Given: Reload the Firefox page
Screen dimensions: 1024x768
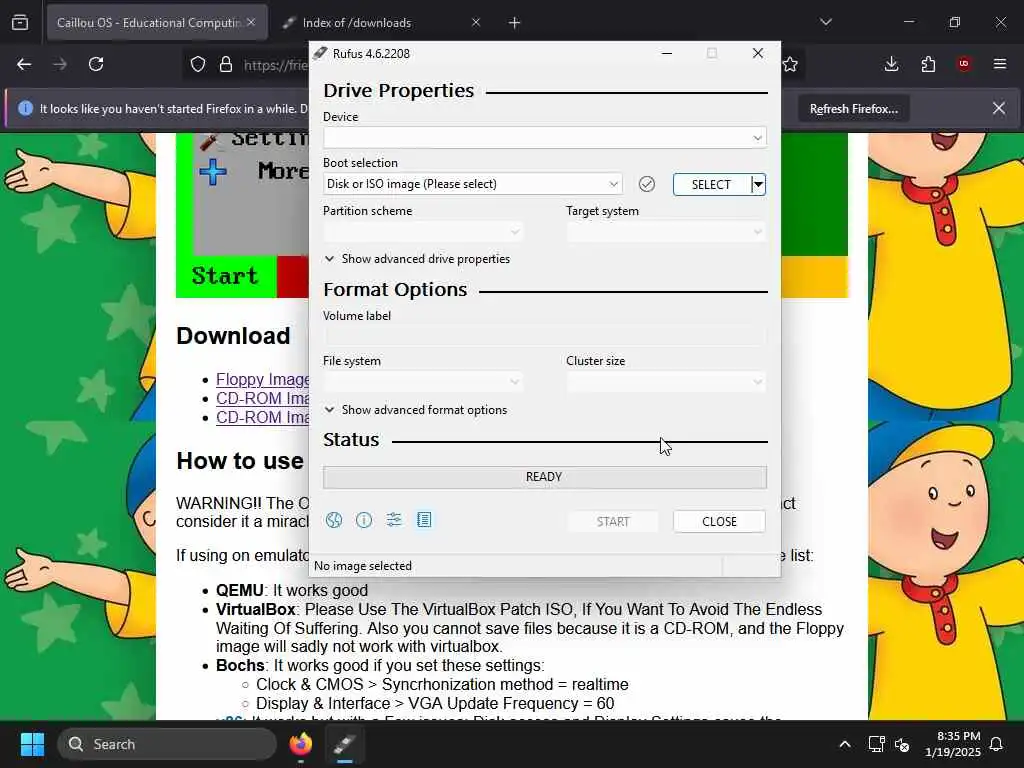Looking at the screenshot, I should click(x=96, y=64).
